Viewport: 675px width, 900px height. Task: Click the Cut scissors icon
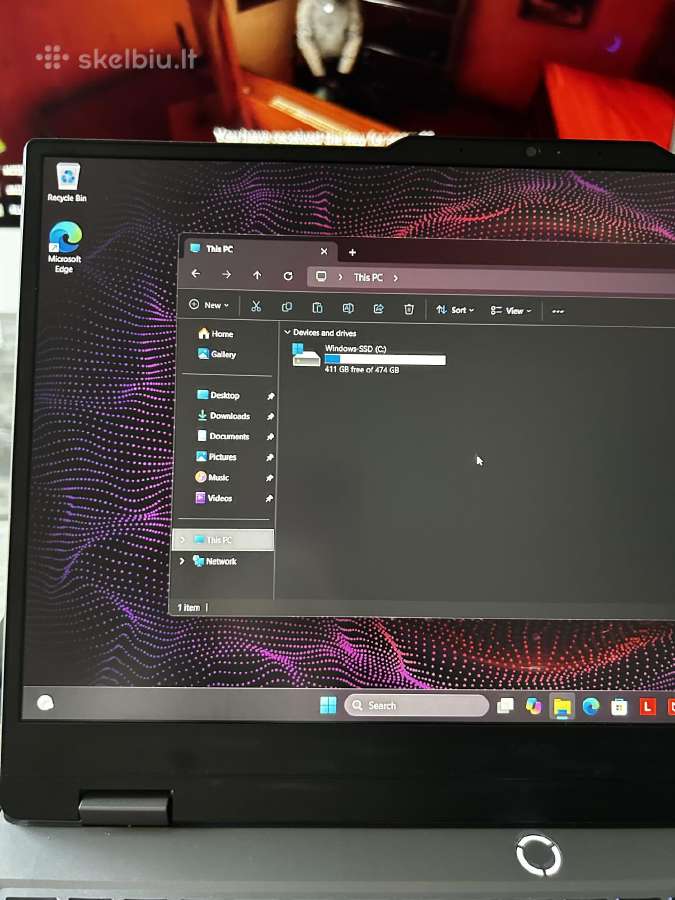[256, 307]
